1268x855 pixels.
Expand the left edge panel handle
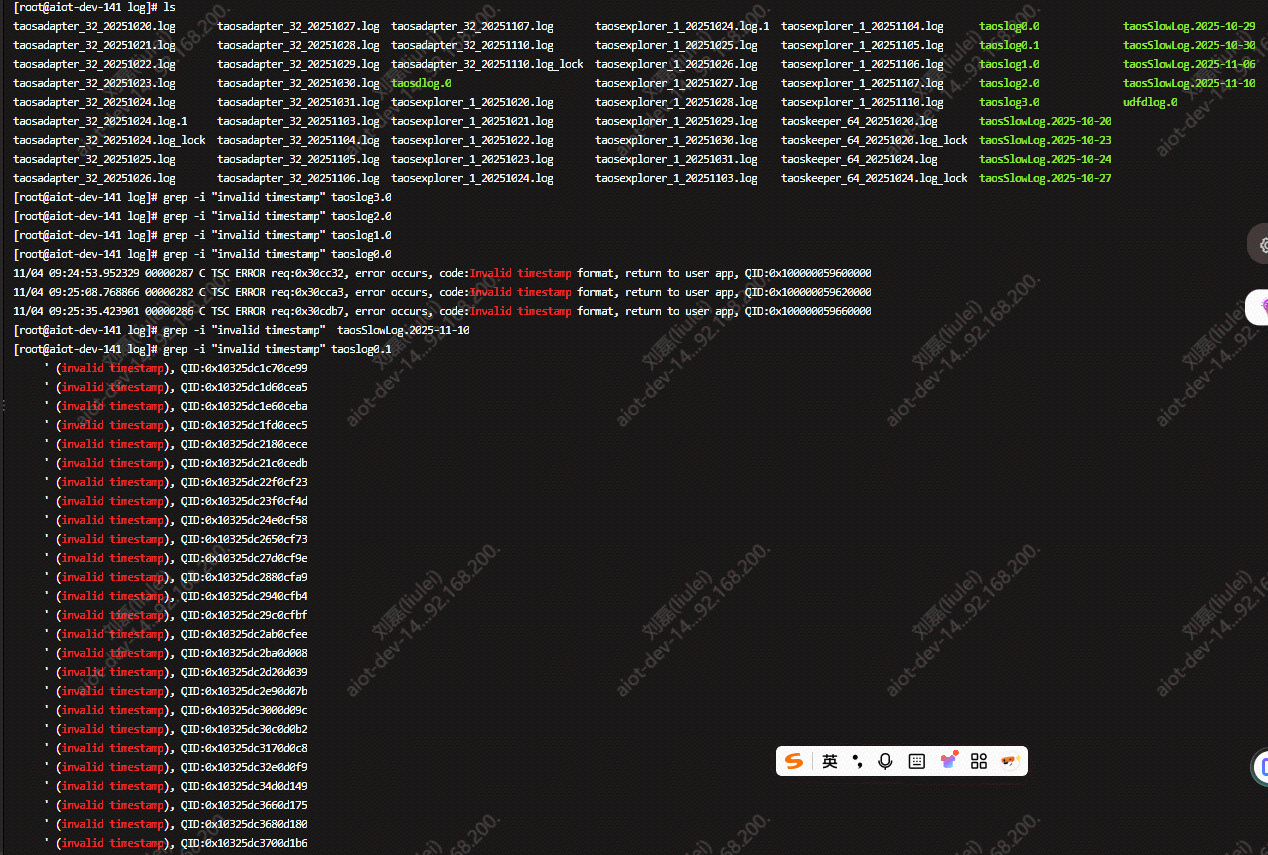[x=3, y=405]
